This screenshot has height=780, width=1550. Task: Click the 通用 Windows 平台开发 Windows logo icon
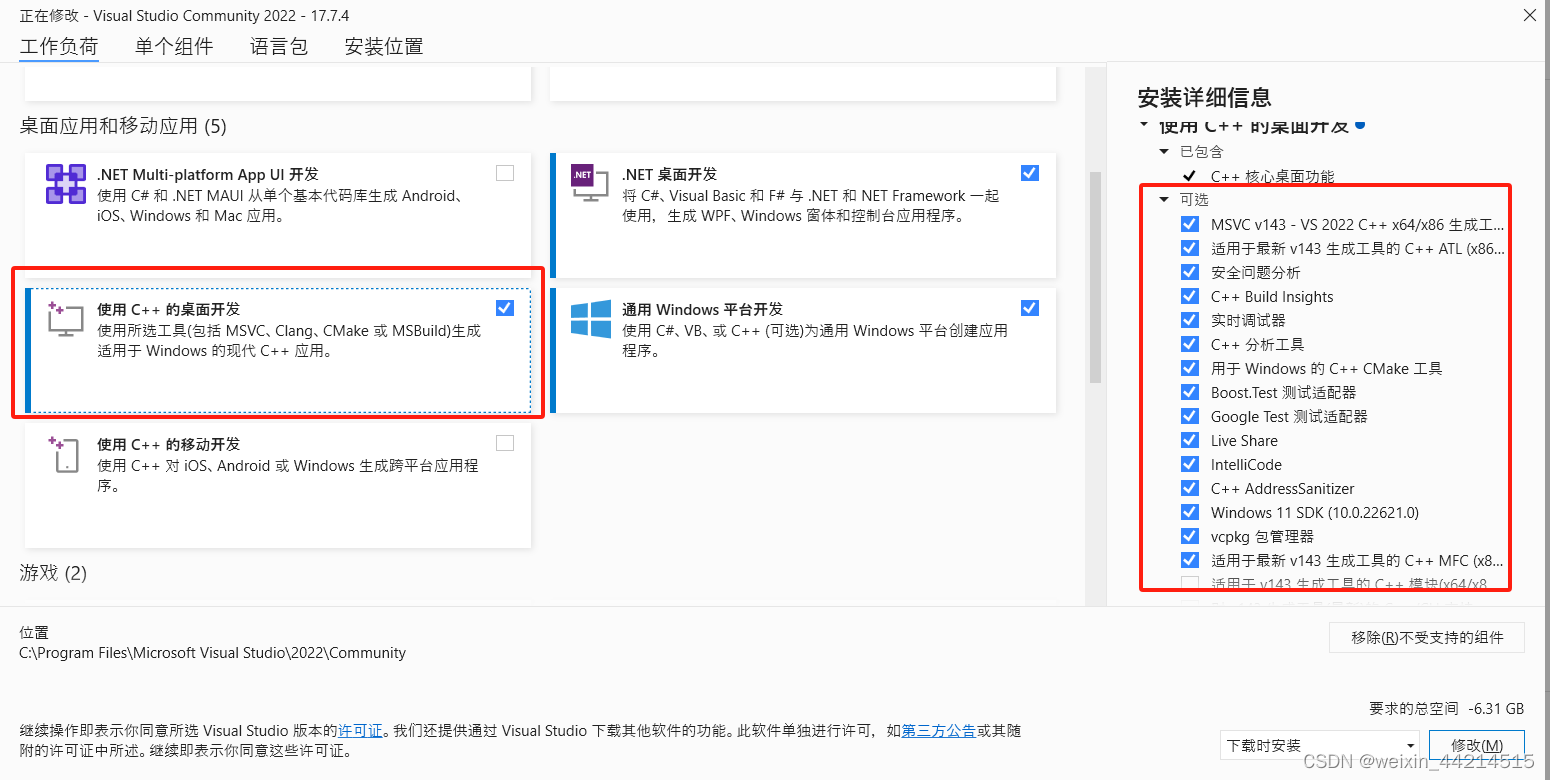(590, 319)
